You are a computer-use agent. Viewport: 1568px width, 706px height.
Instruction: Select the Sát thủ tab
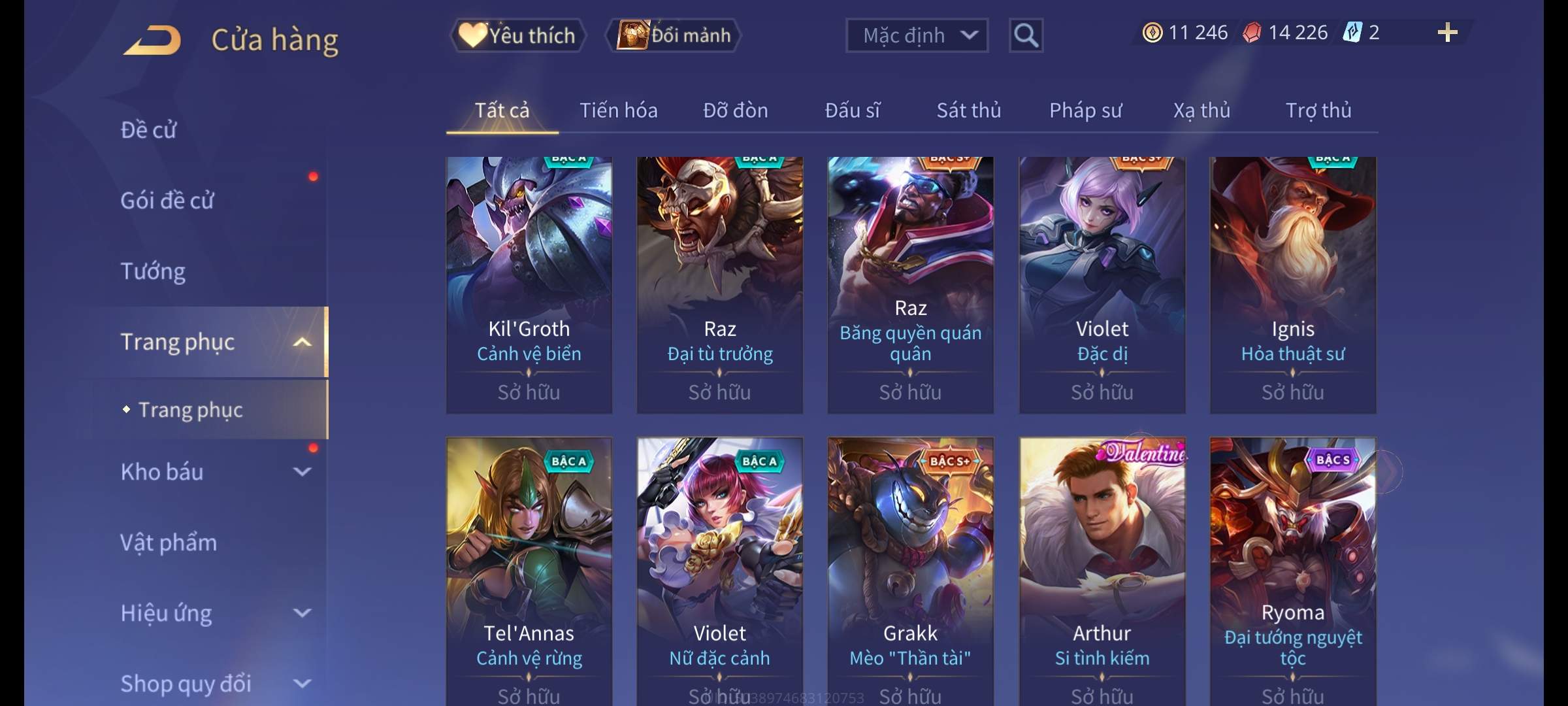968,110
